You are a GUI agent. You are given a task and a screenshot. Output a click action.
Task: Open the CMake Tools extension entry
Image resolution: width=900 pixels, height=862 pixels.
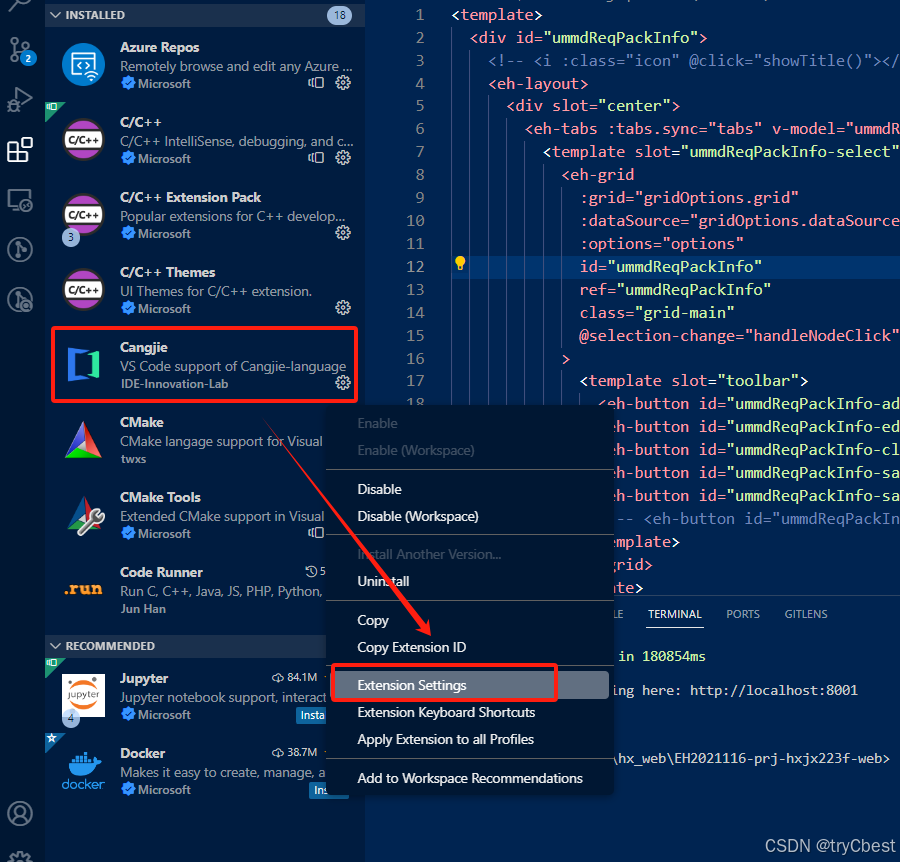pos(186,515)
